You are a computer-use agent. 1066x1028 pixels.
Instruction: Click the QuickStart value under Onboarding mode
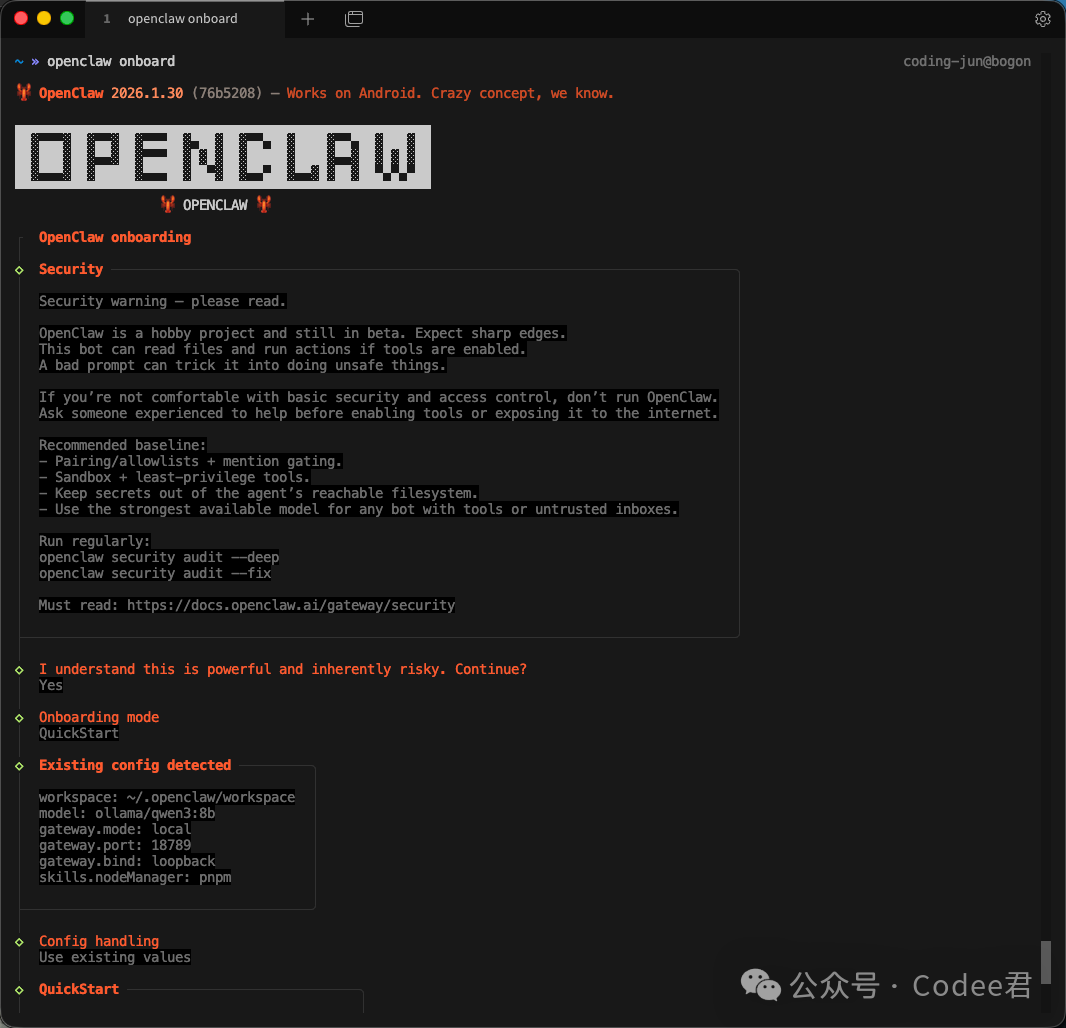point(79,733)
